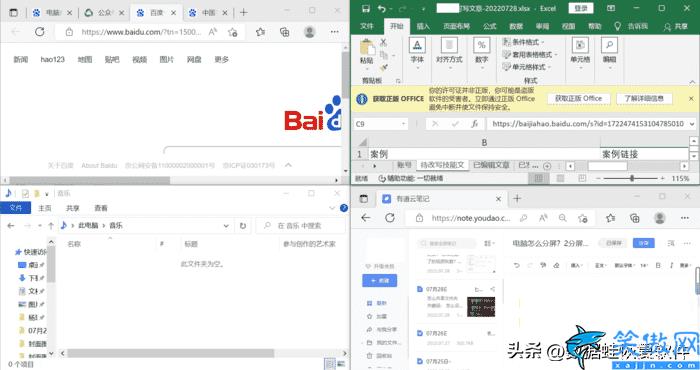Refresh the Music folder in File Explorer
The height and width of the screenshot is (370, 700).
(243, 226)
